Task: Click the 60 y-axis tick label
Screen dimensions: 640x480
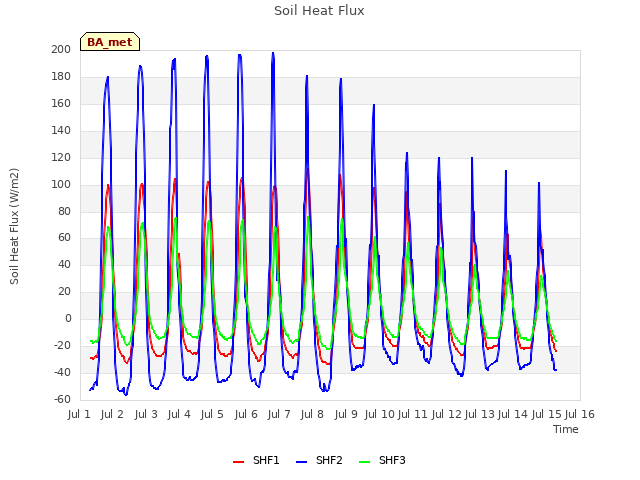Action: [x=64, y=238]
